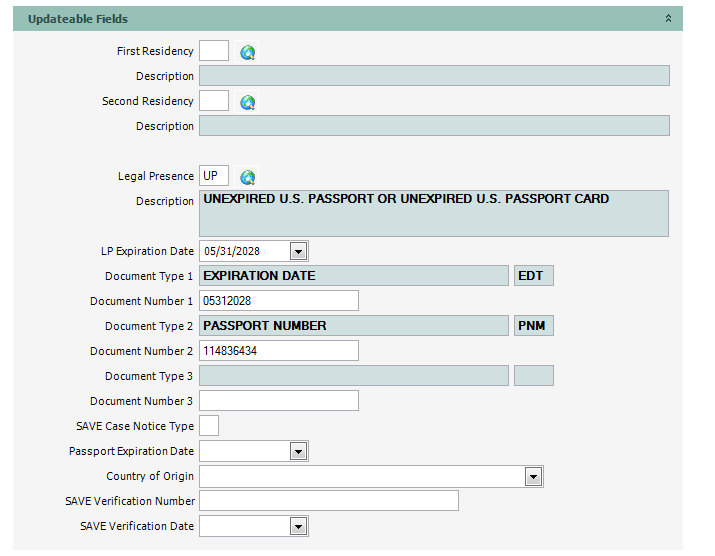The width and height of the screenshot is (715, 556).
Task: Click the PASSPORT NUMBER Document Type 2 field
Action: 354,326
